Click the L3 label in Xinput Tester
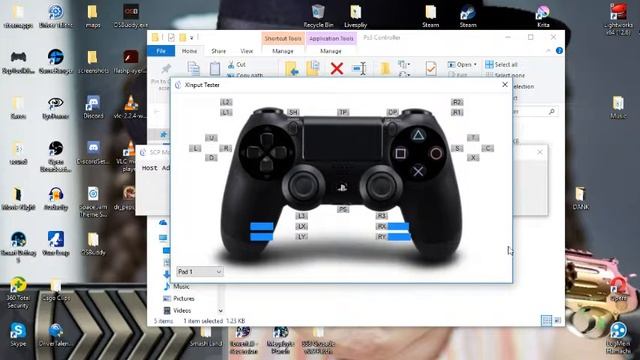Image resolution: width=640 pixels, height=360 pixels. [x=301, y=216]
